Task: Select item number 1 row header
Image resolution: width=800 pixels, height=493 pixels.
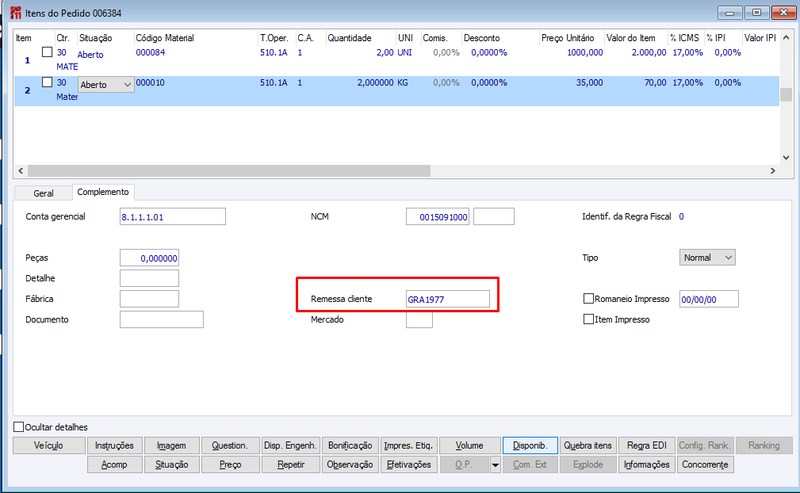Action: point(27,60)
